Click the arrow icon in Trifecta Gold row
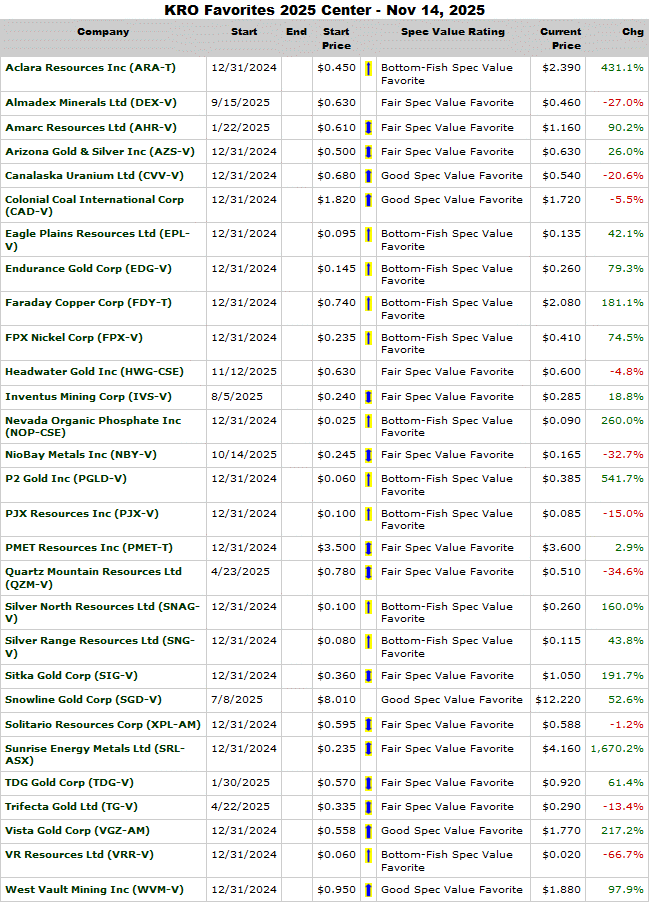The height and width of the screenshot is (903, 650). coord(368,807)
